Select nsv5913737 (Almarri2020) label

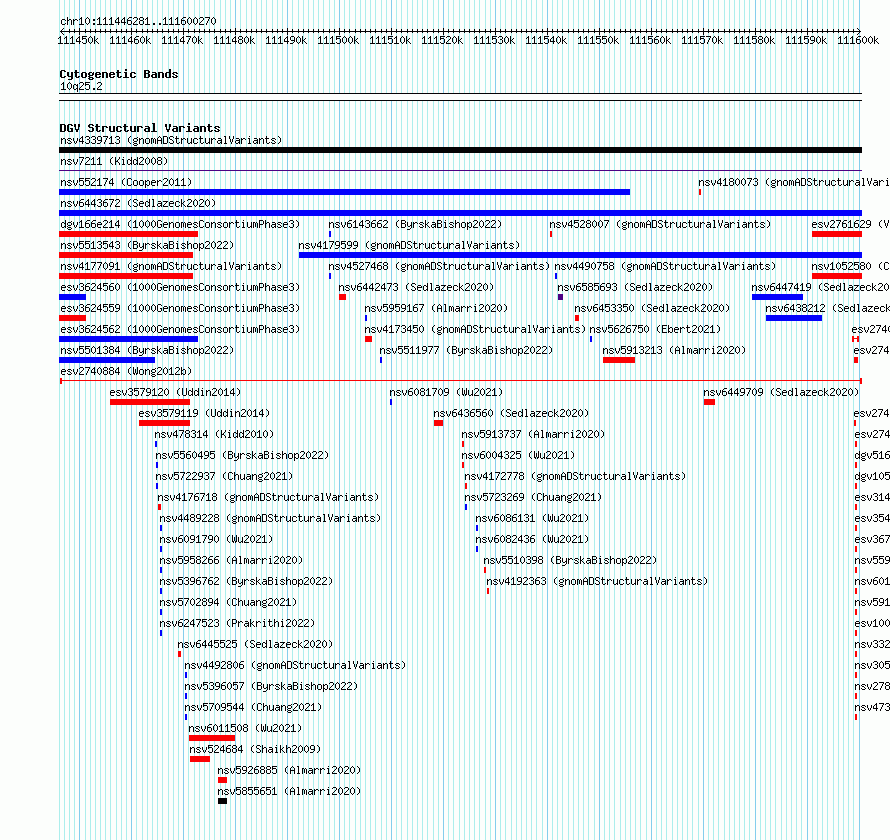click(x=533, y=434)
